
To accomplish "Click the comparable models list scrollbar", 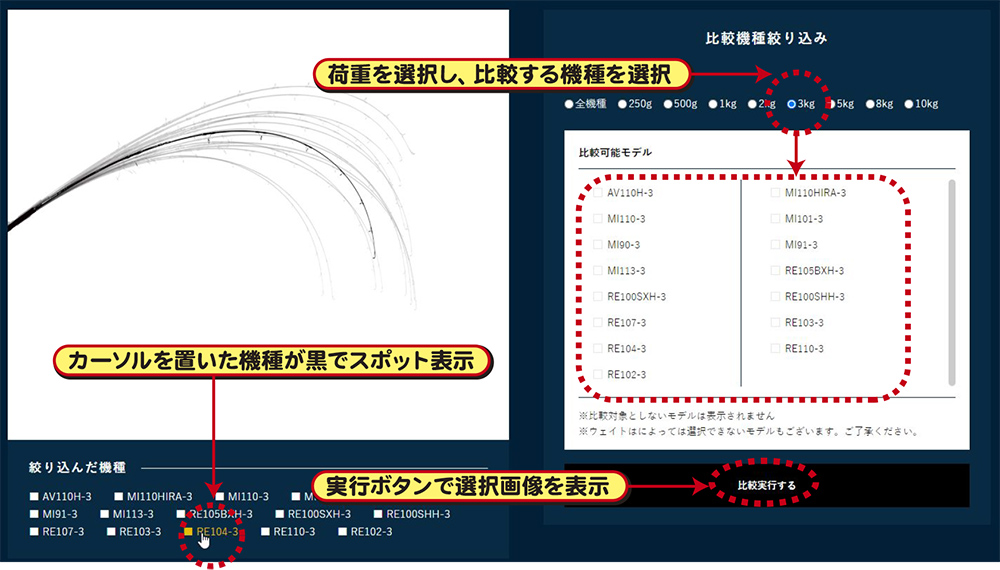I will (951, 280).
